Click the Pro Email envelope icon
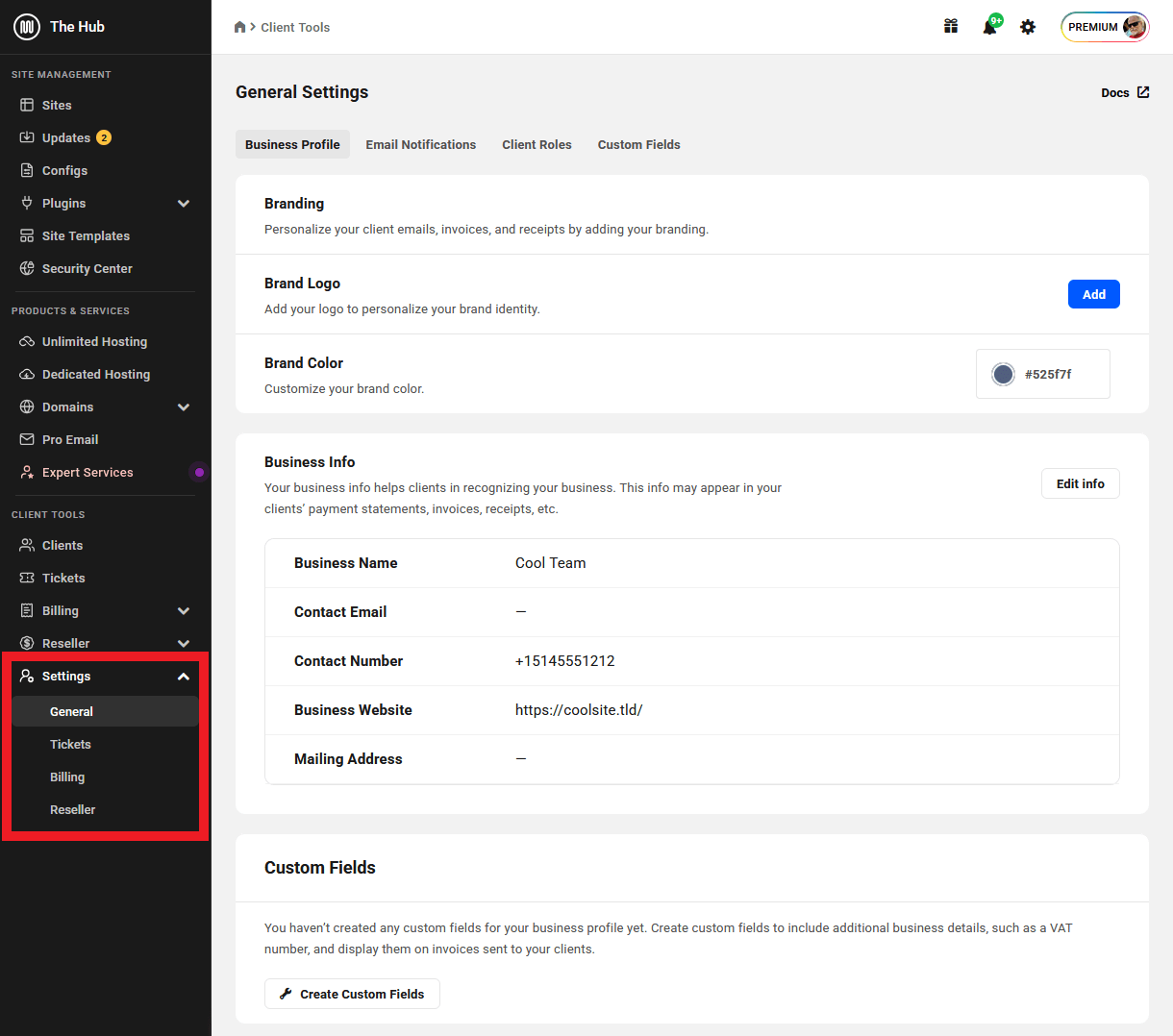Image resolution: width=1173 pixels, height=1036 pixels. (x=27, y=439)
